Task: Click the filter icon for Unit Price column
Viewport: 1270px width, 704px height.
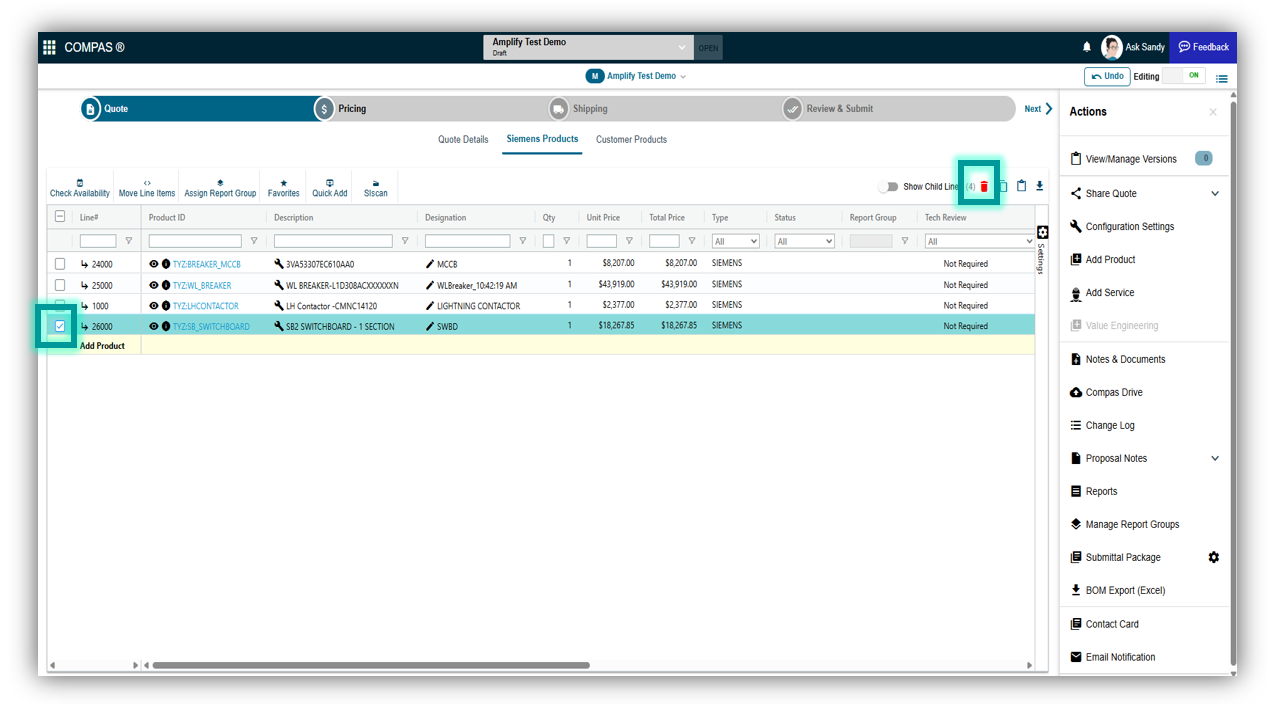Action: click(x=629, y=241)
